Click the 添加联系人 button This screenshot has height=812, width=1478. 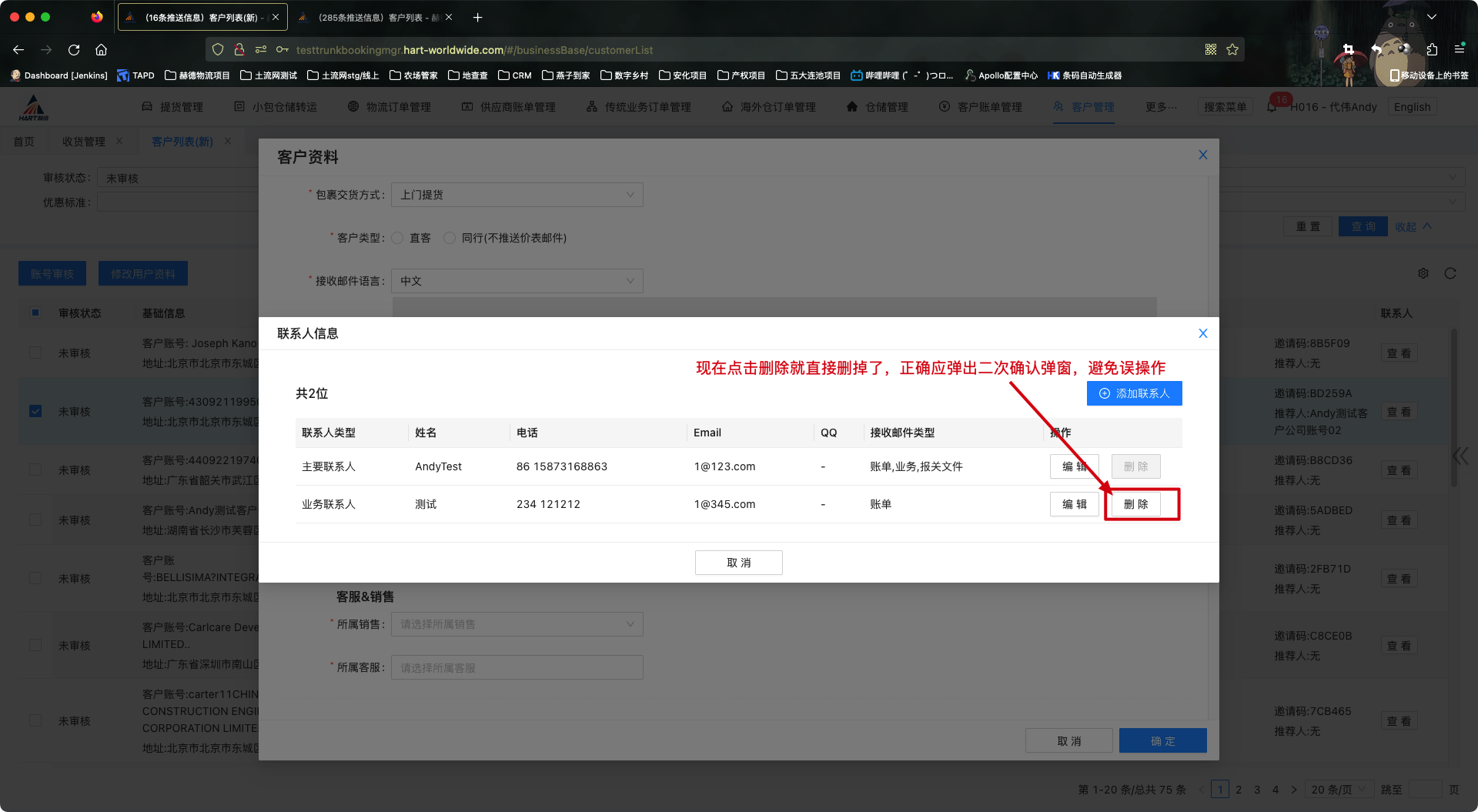1134,393
